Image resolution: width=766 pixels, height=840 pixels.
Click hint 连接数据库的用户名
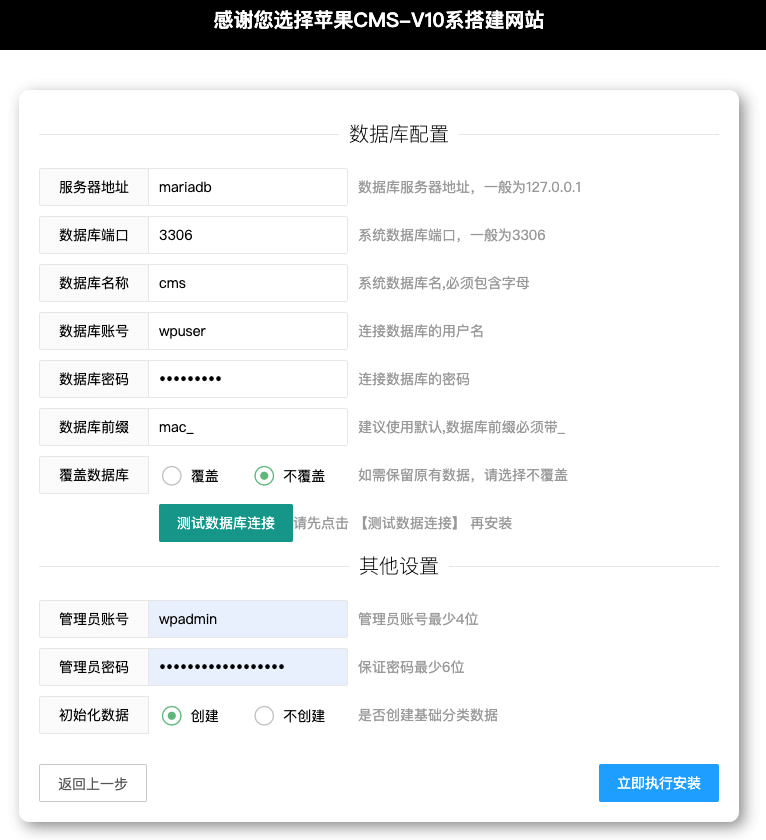[420, 331]
